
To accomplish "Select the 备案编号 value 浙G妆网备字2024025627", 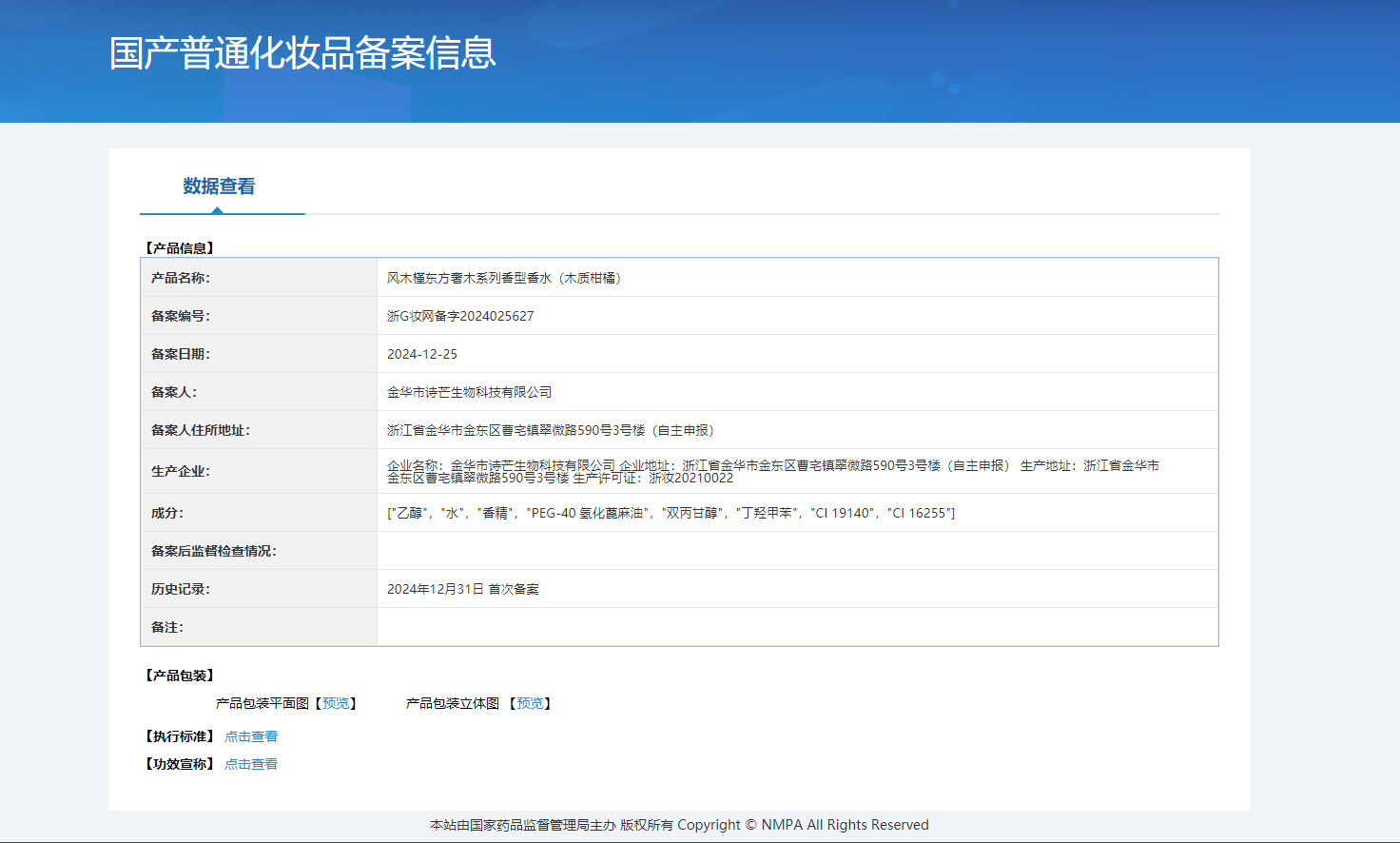I will (460, 316).
